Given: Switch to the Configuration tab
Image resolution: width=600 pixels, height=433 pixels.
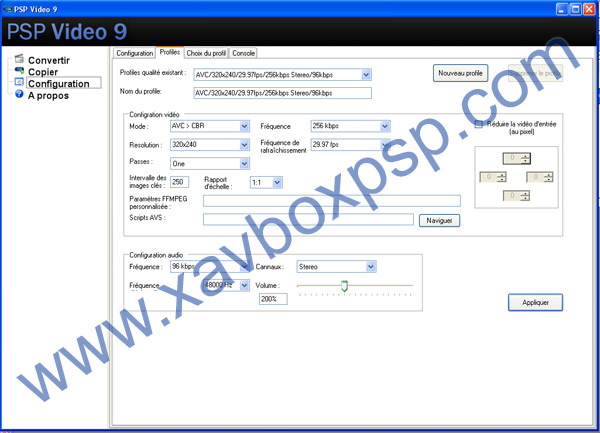Looking at the screenshot, I should 135,53.
